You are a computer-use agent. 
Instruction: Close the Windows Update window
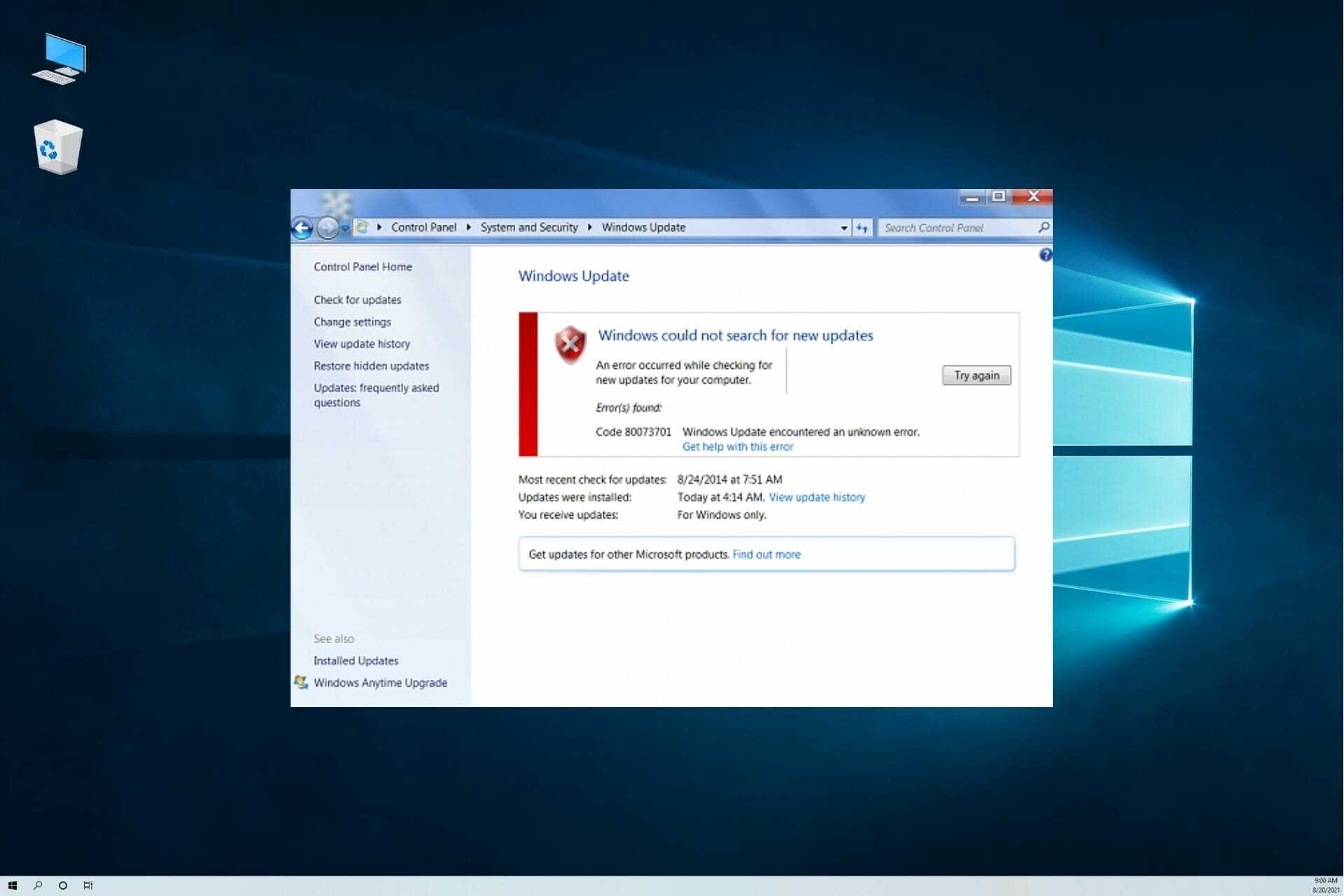[1032, 197]
